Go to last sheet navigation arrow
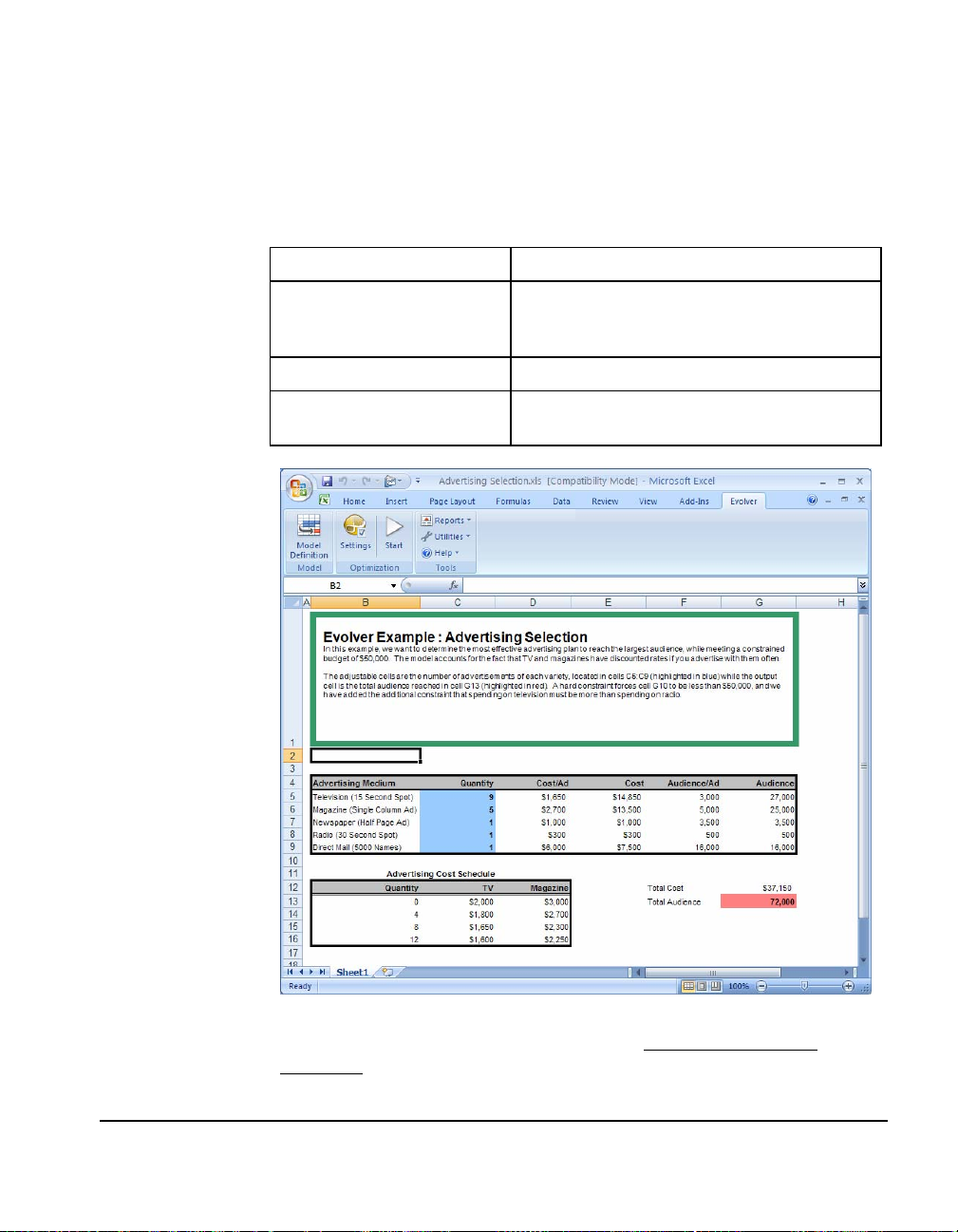Screen dimensions: 958x1232 pyautogui.click(x=323, y=973)
